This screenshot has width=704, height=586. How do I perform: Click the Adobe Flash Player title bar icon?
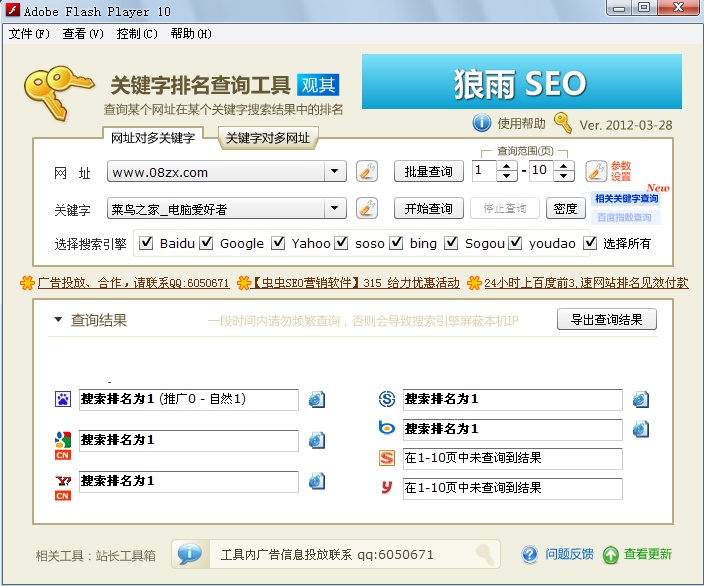tap(13, 9)
